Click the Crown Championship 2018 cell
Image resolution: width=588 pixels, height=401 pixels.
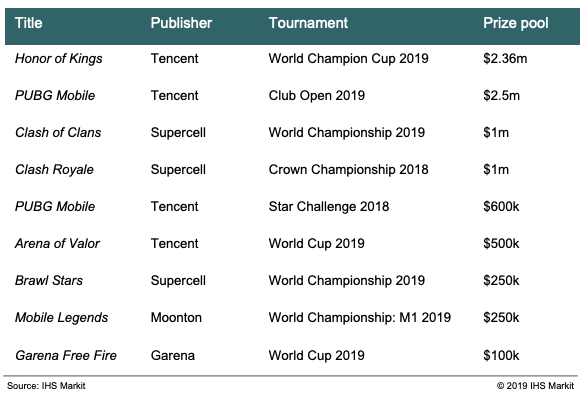coord(348,170)
